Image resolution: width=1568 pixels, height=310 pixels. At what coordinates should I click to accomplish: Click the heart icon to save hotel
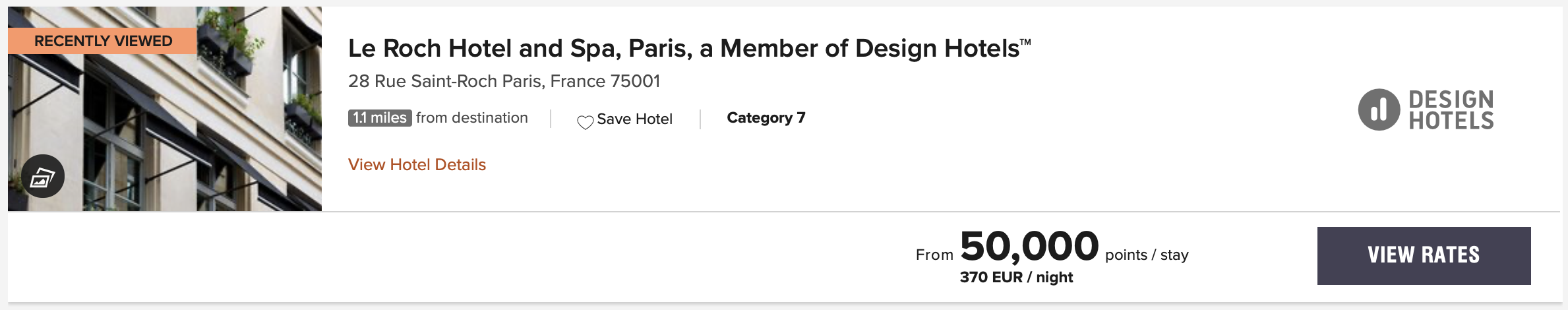click(585, 122)
